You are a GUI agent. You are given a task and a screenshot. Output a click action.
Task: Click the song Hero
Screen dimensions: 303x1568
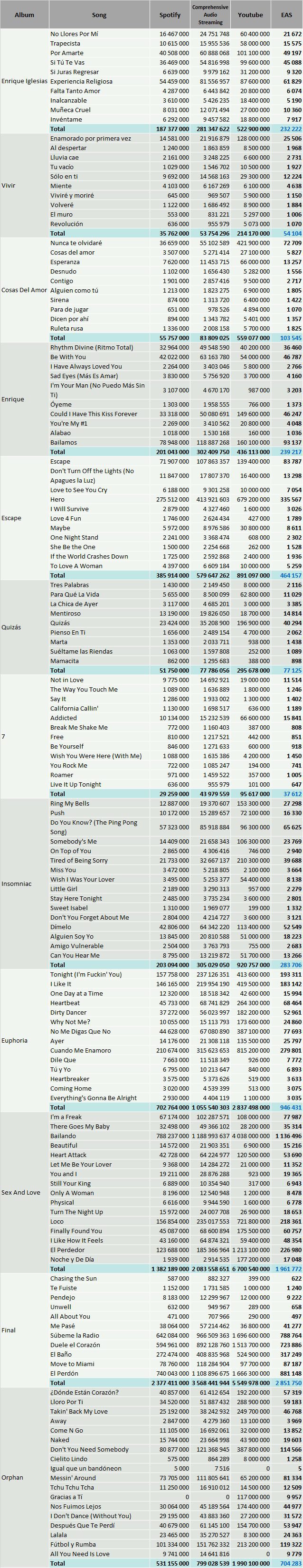[x=57, y=499]
